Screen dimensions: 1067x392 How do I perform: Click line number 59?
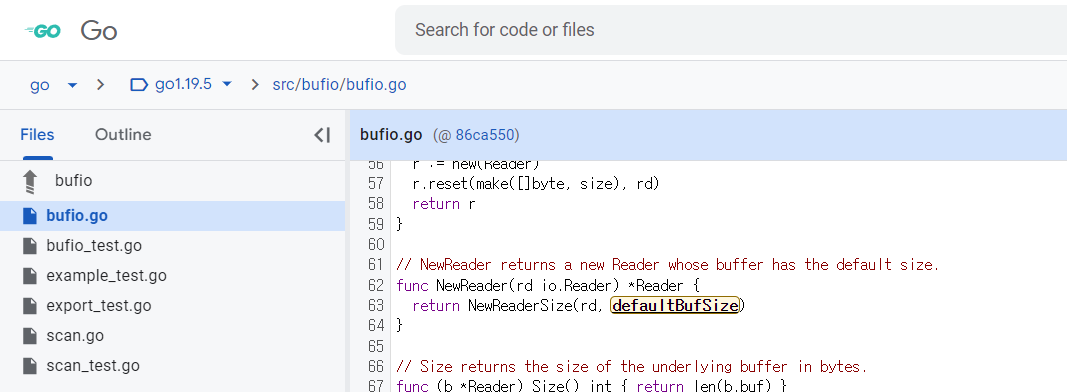(376, 224)
